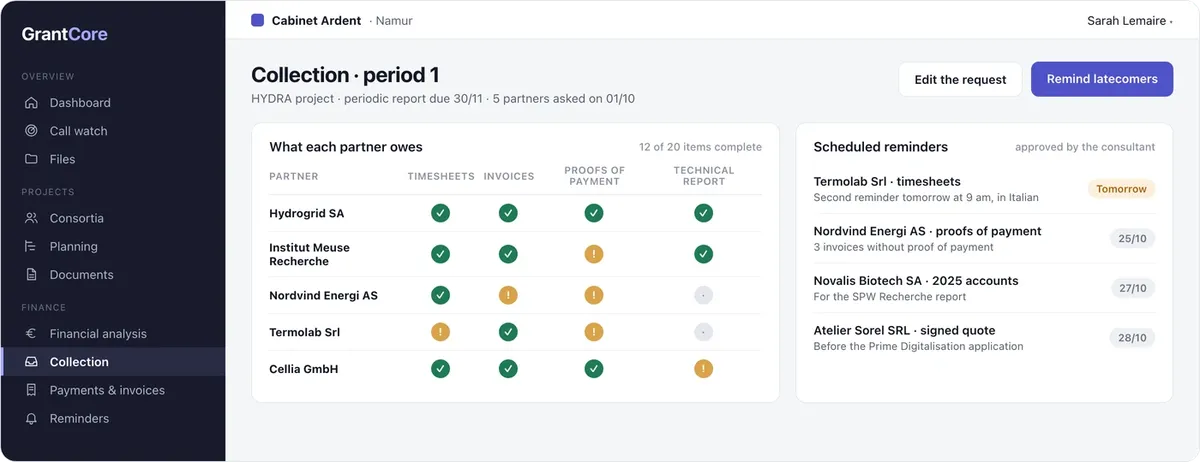
Task: Click Atelier Sorel SRL signed quote reminder
Action: [984, 338]
